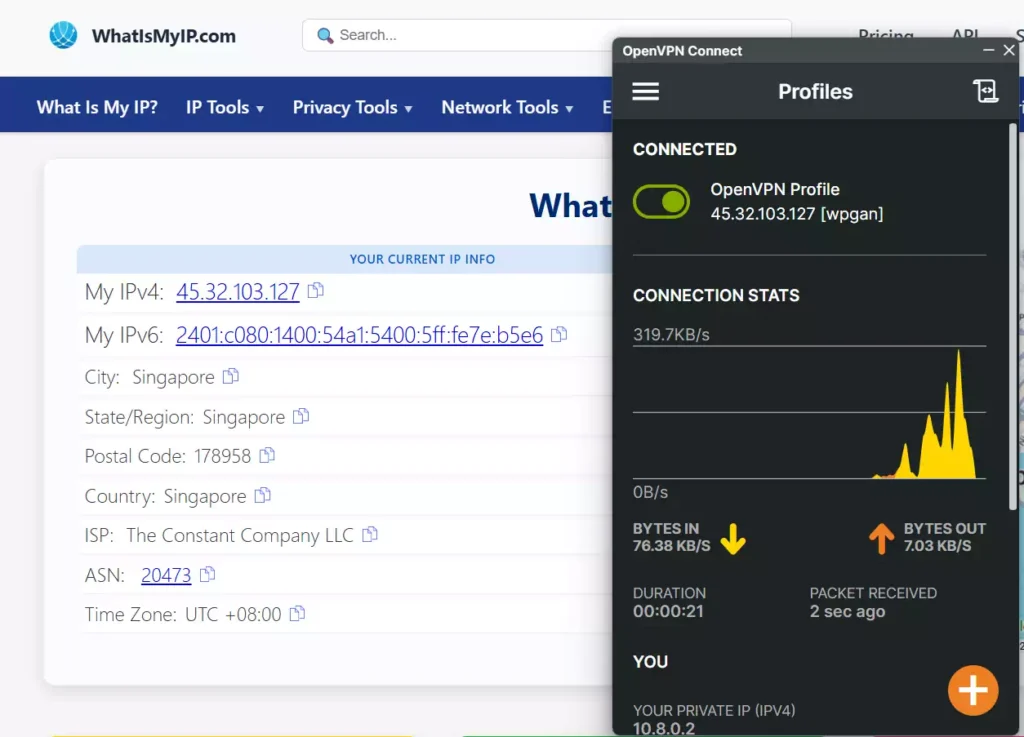Click The Constant Company LLC text
Viewport: 1024px width, 737px height.
point(240,535)
